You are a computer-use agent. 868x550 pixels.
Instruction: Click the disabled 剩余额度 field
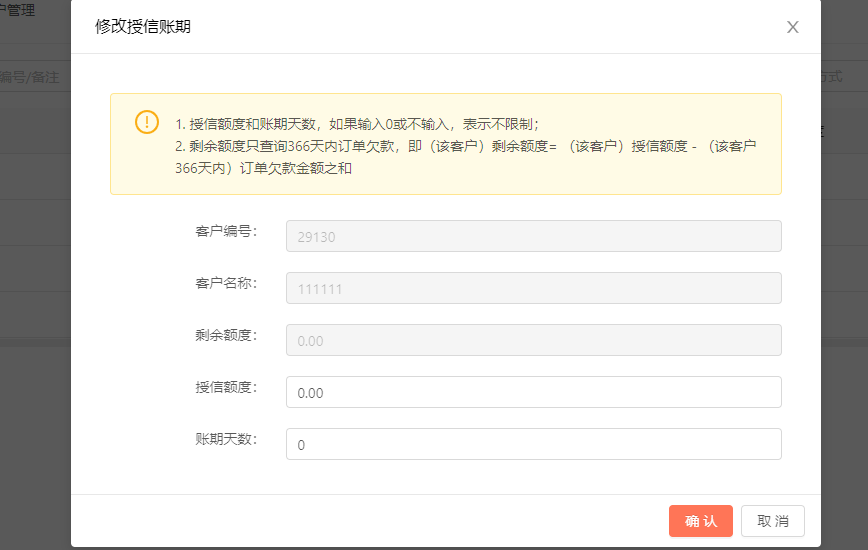pos(534,340)
